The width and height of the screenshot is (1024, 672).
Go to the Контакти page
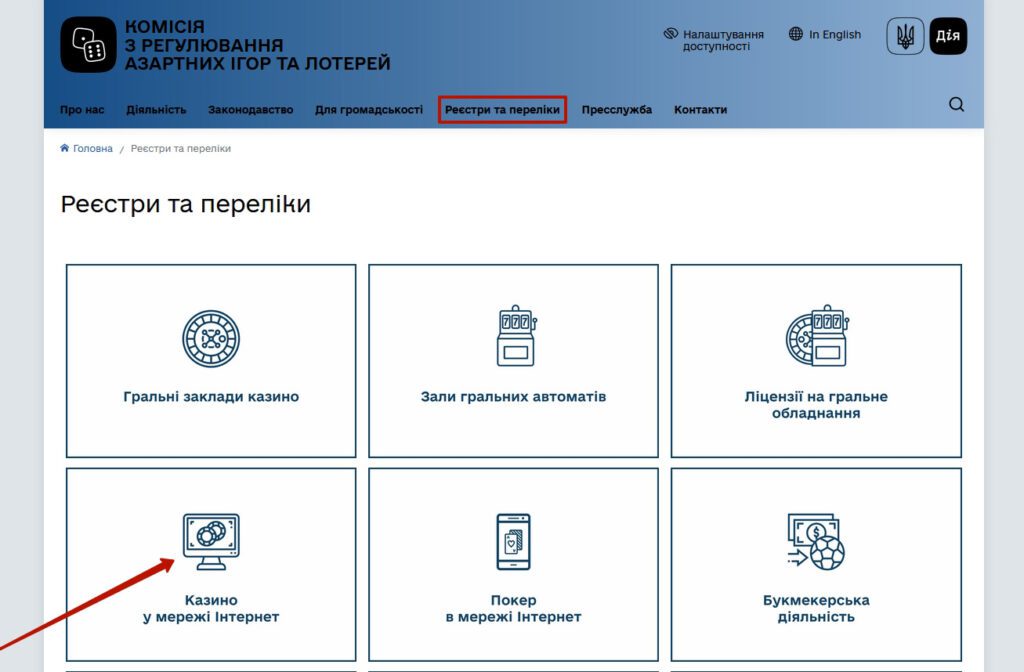(x=701, y=110)
